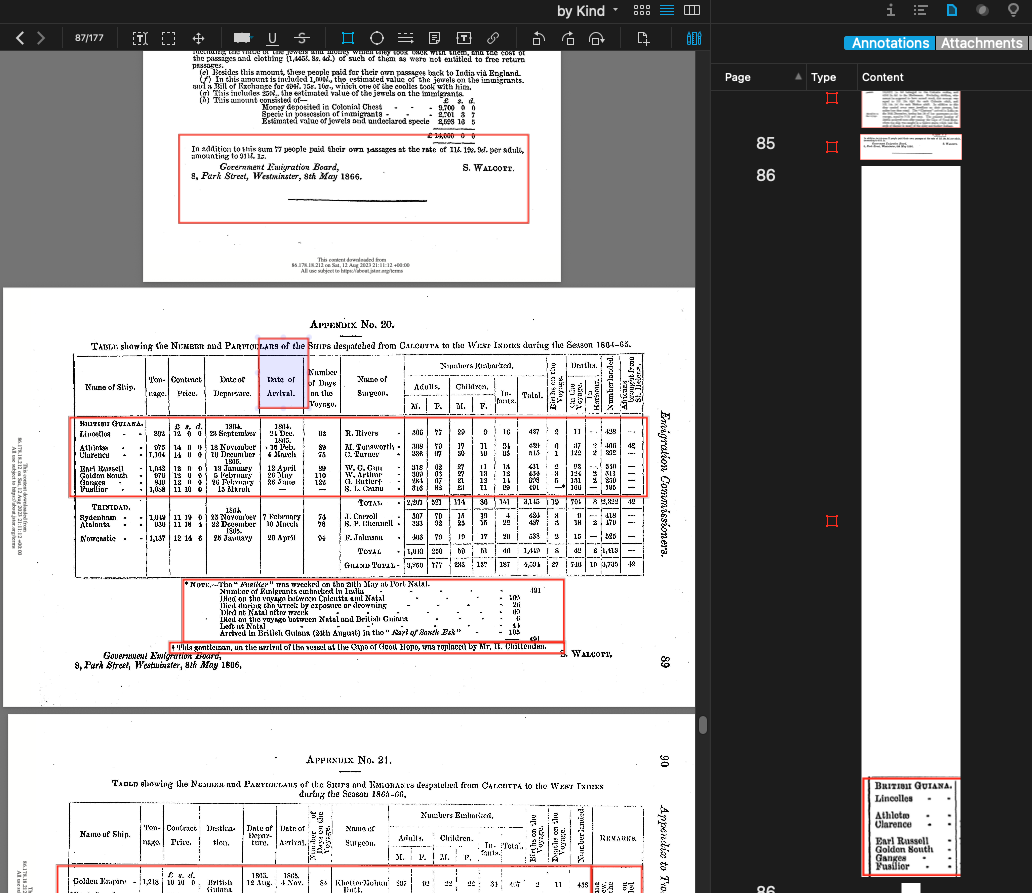Viewport: 1032px width, 893px height.
Task: Click the Type column header
Action: (823, 77)
